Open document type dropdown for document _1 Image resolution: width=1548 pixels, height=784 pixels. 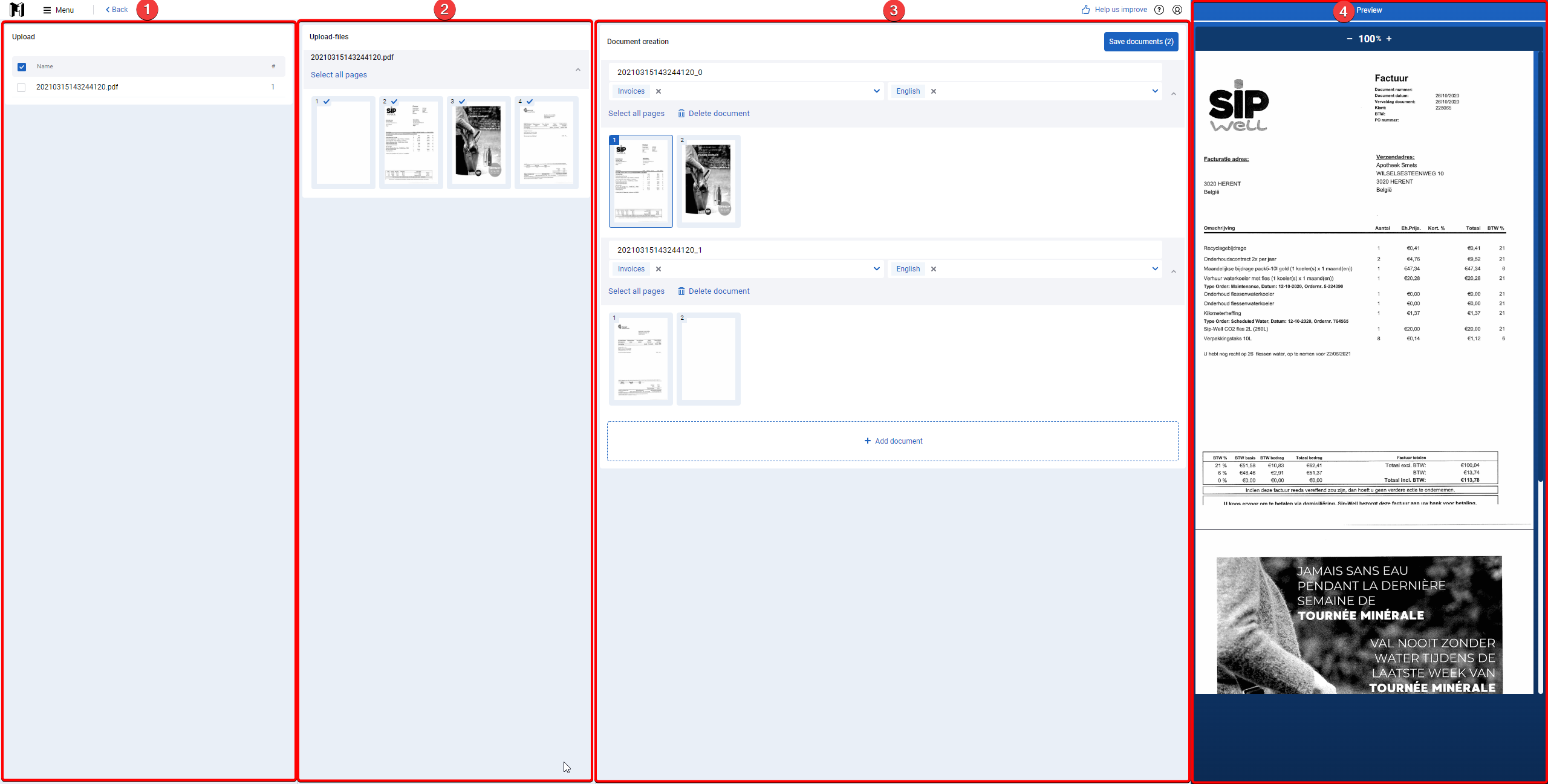[x=877, y=269]
